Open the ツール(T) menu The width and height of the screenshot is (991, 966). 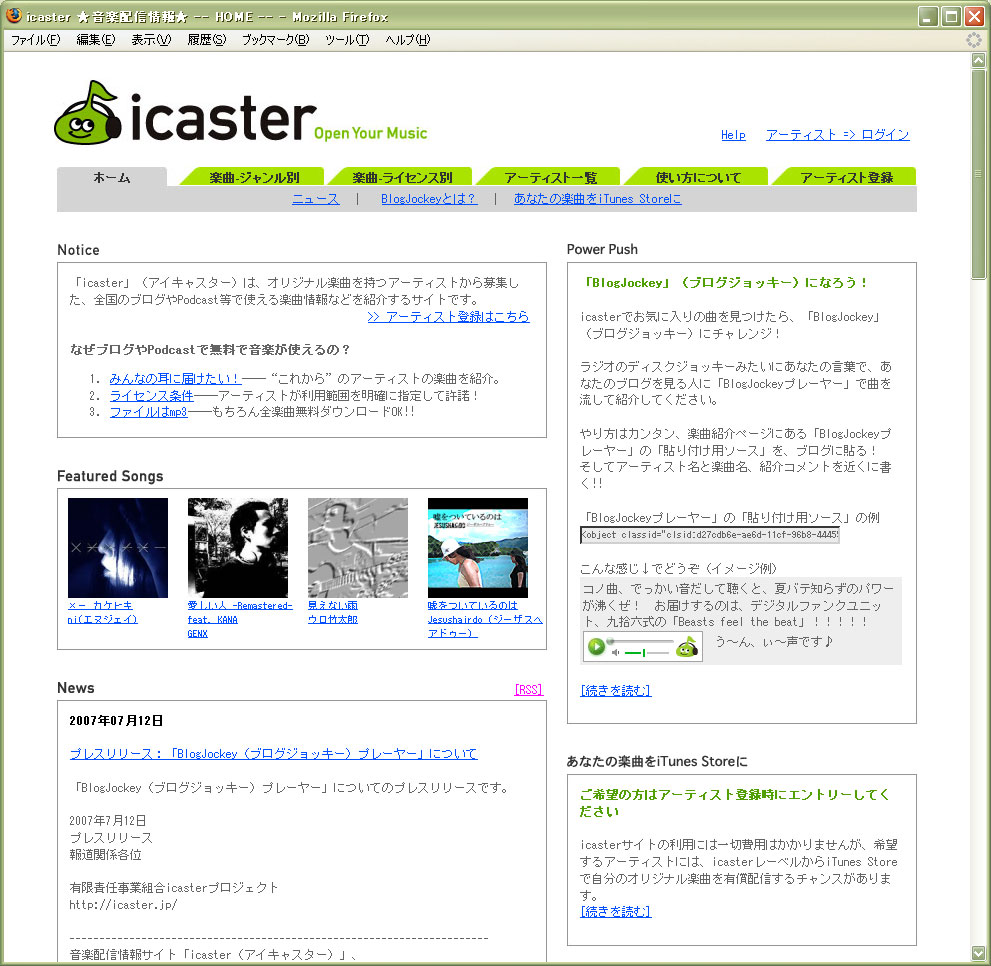(x=347, y=40)
